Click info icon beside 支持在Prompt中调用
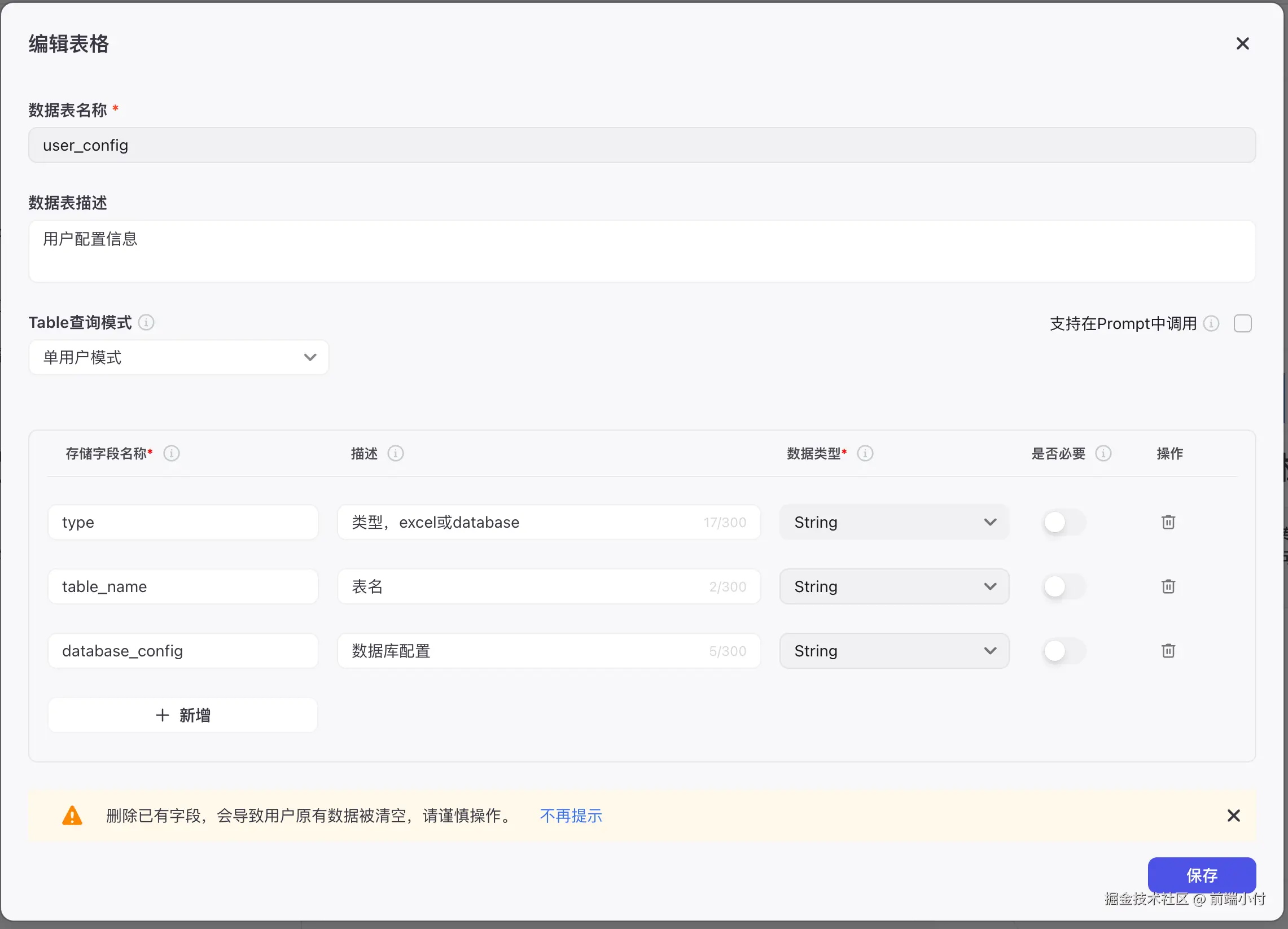 click(1211, 323)
